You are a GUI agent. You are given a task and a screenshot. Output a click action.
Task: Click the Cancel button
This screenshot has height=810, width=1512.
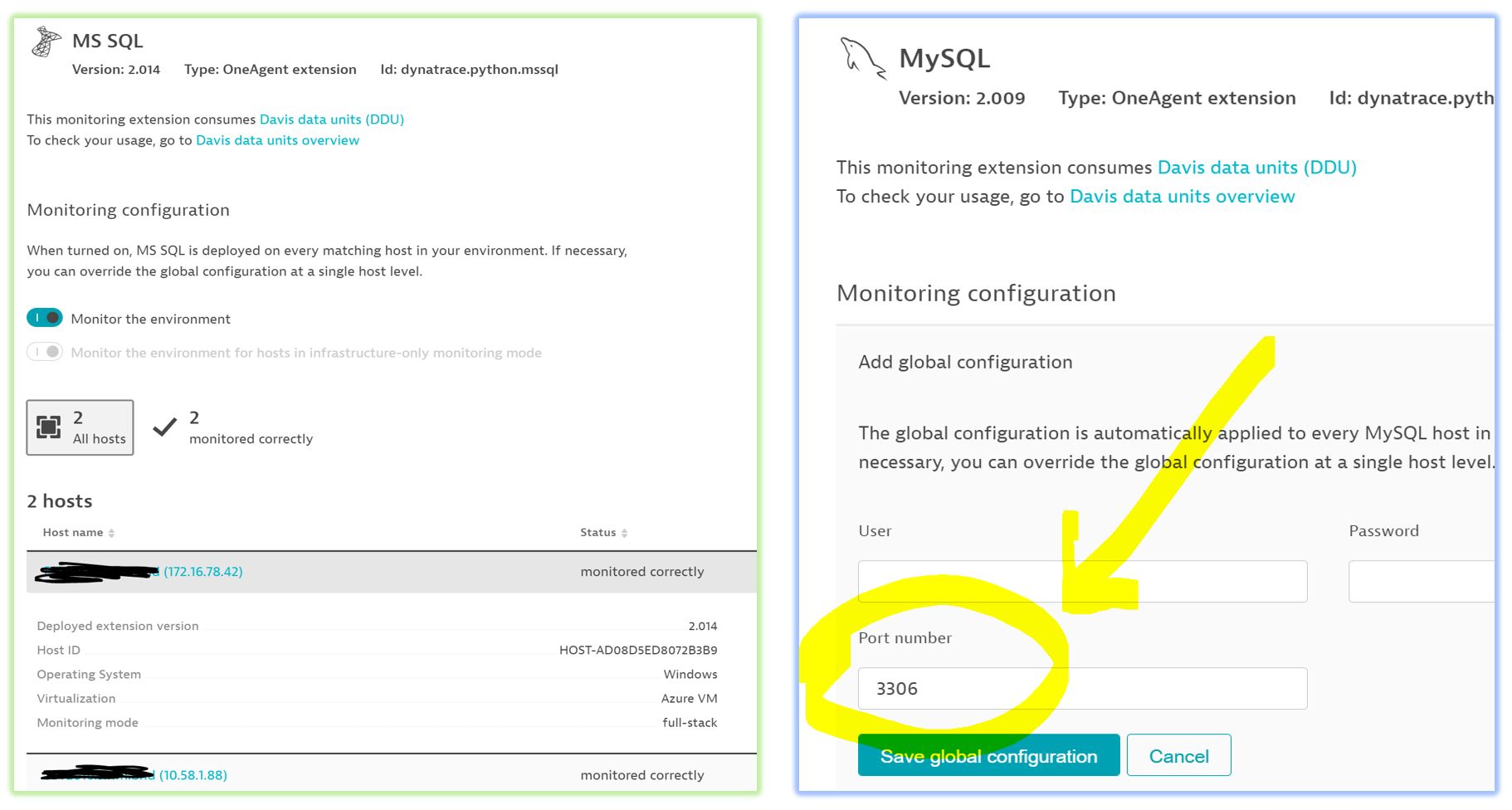[1178, 755]
